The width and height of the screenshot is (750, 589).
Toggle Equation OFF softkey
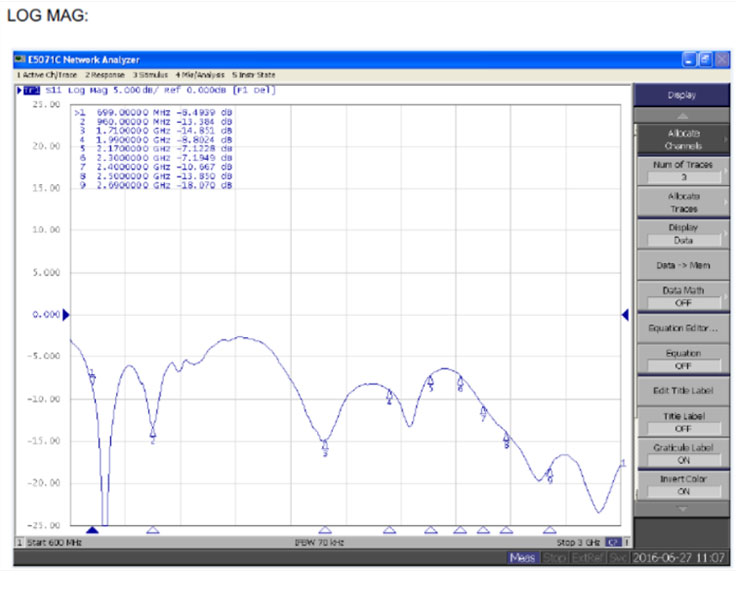[683, 359]
